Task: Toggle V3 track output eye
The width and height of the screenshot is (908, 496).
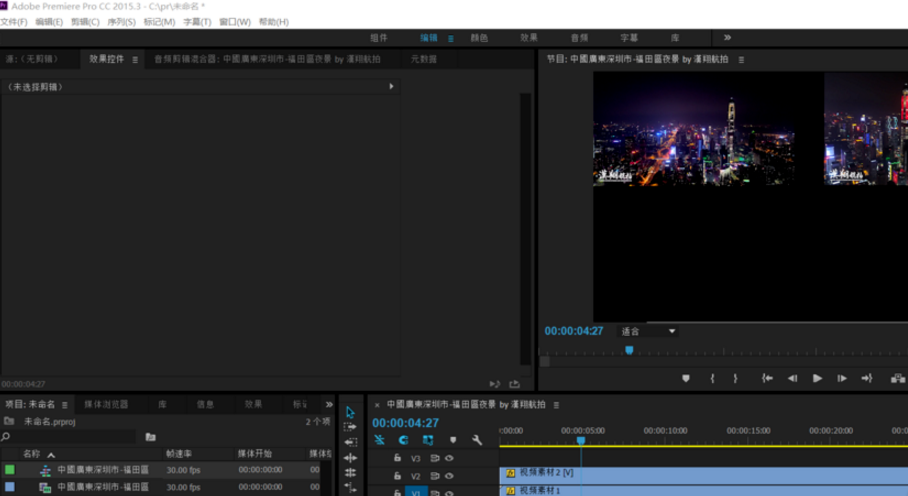Action: click(449, 459)
